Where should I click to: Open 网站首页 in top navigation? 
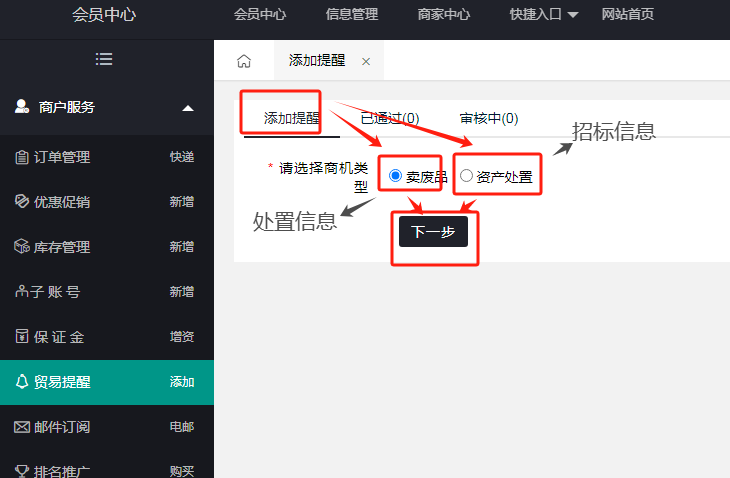[x=628, y=14]
